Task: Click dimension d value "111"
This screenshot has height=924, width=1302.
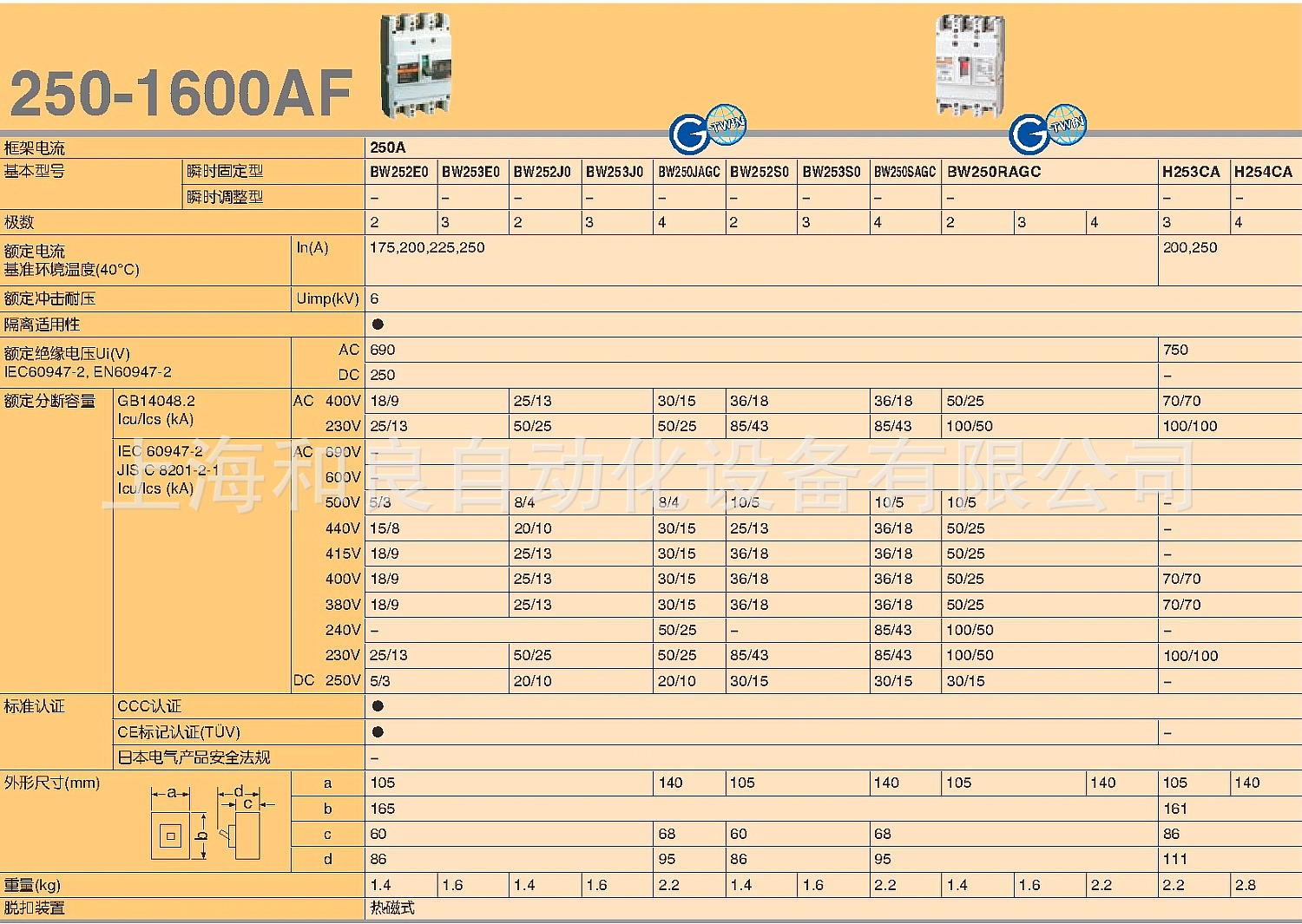Action: (1175, 859)
